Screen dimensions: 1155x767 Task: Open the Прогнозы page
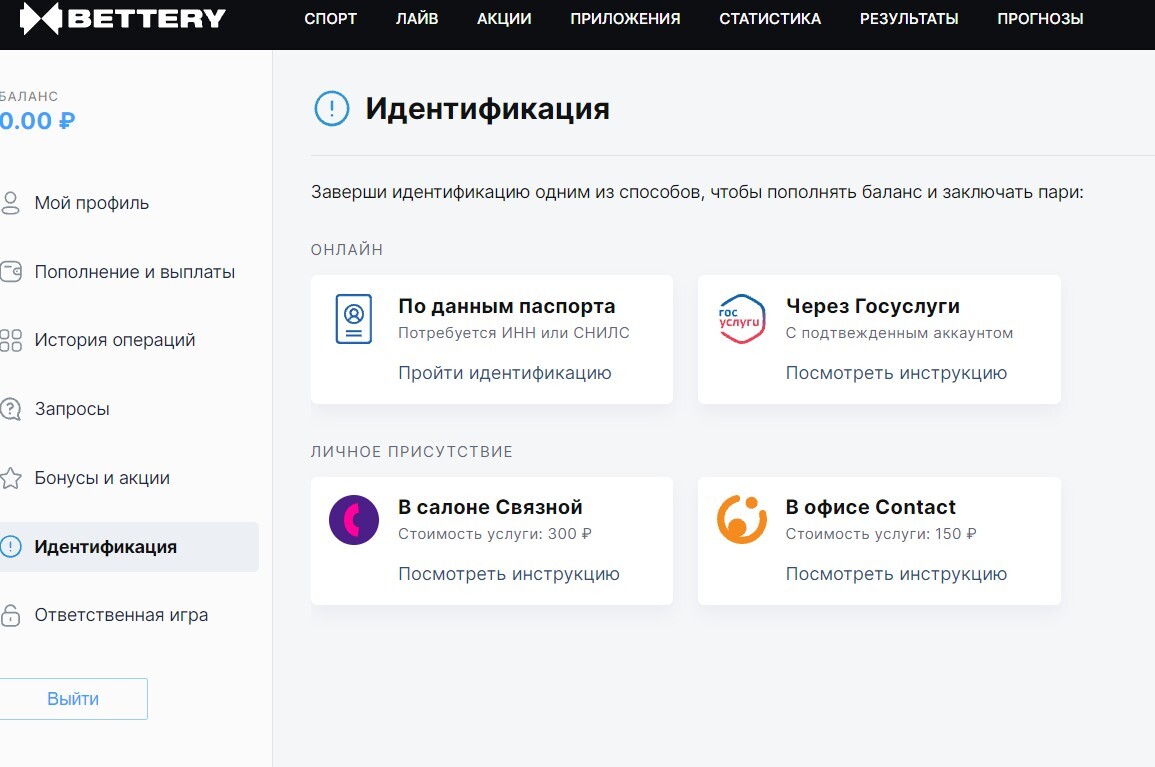[1040, 18]
